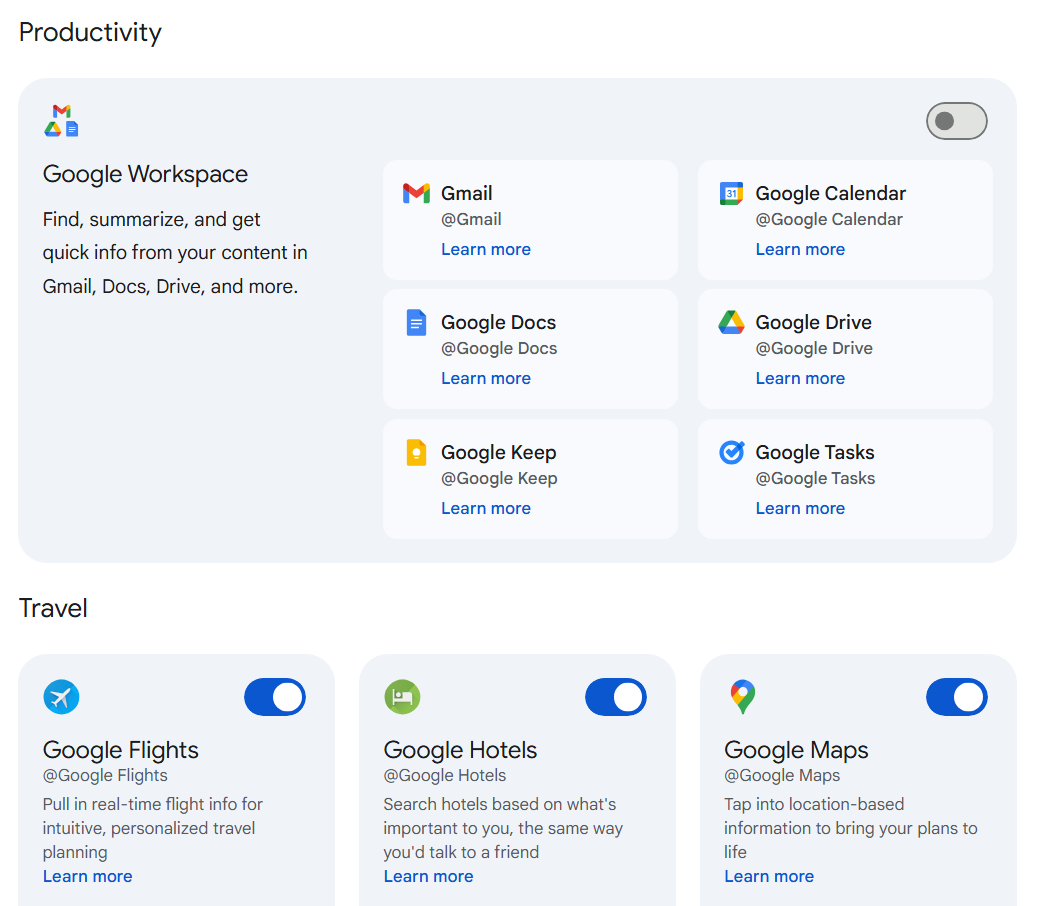Click the @Google Keep handle text
Image resolution: width=1041 pixels, height=906 pixels.
point(499,478)
